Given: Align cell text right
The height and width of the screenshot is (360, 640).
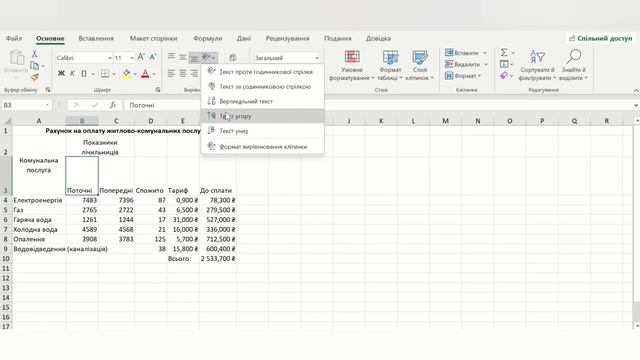Looking at the screenshot, I should 194,74.
